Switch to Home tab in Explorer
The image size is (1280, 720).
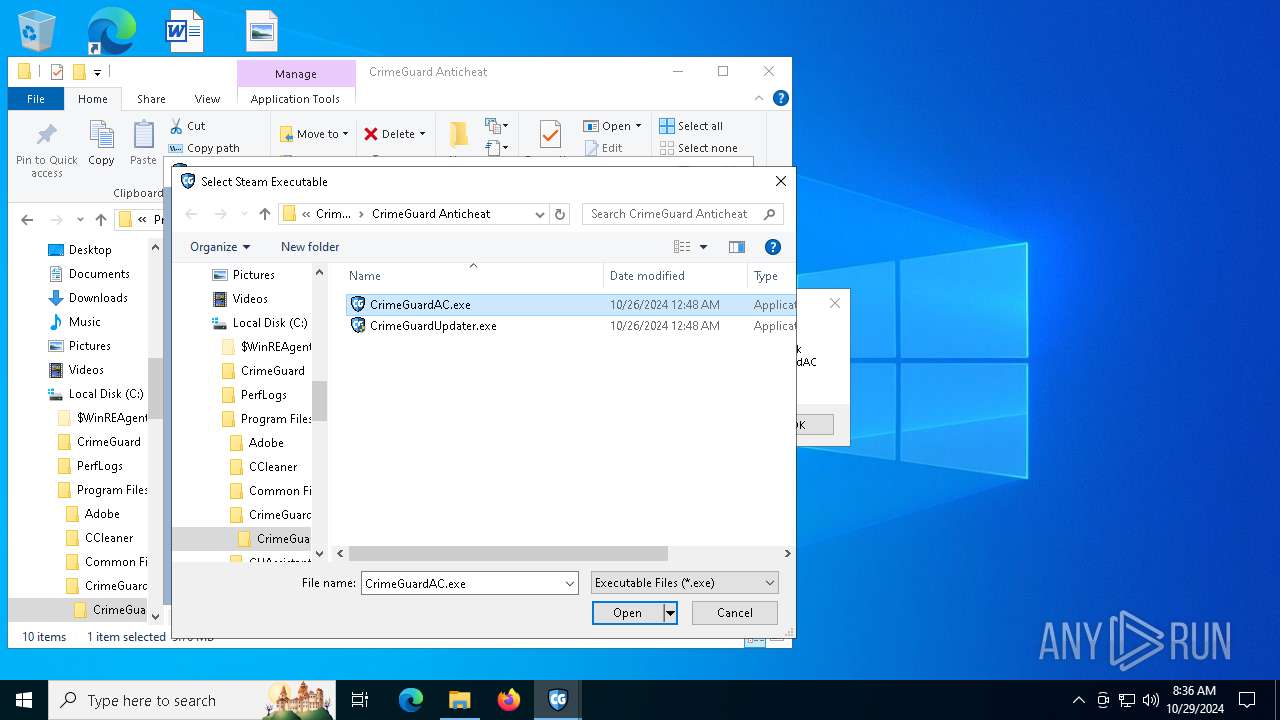[93, 98]
